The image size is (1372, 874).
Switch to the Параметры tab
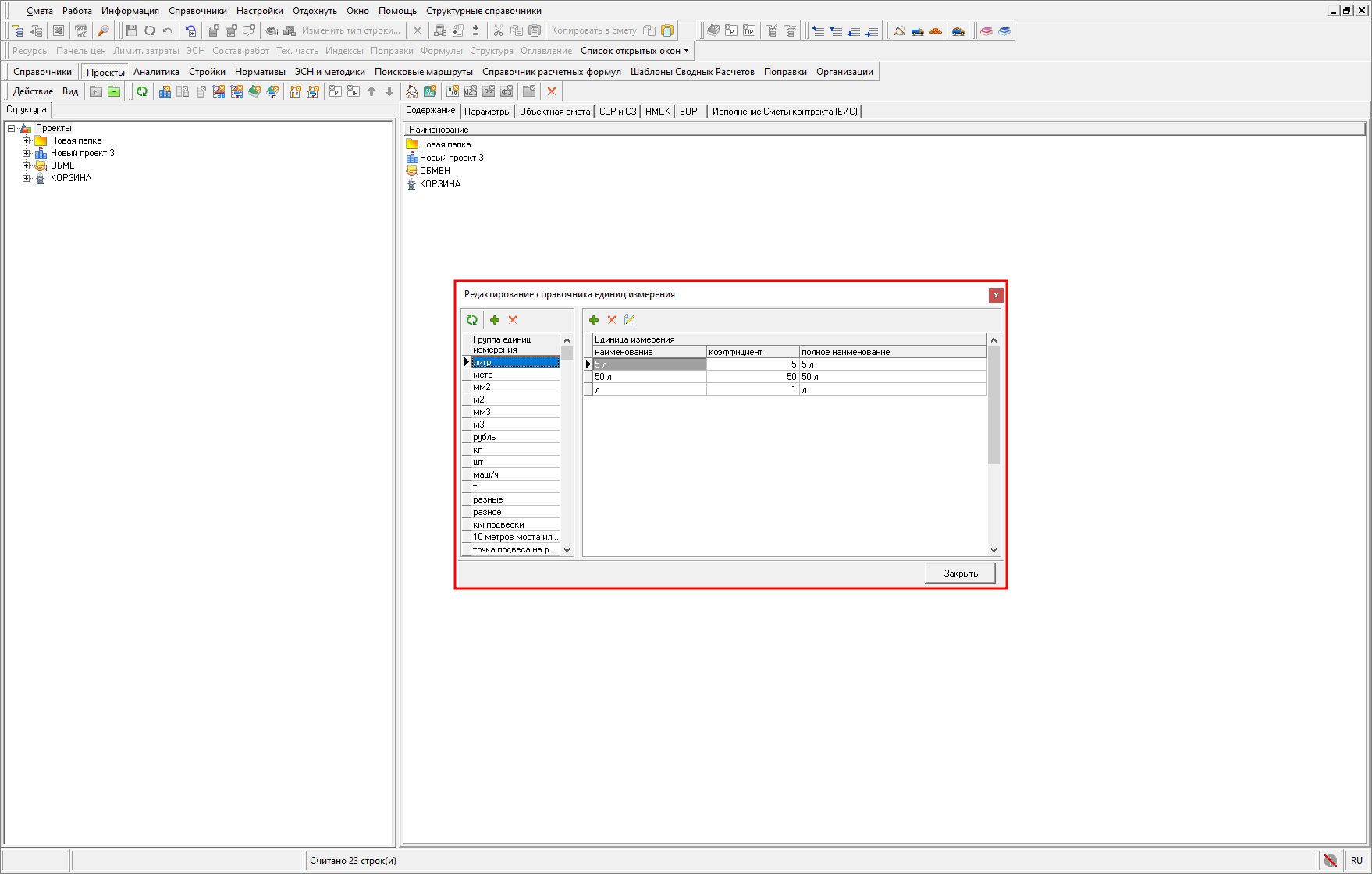487,112
